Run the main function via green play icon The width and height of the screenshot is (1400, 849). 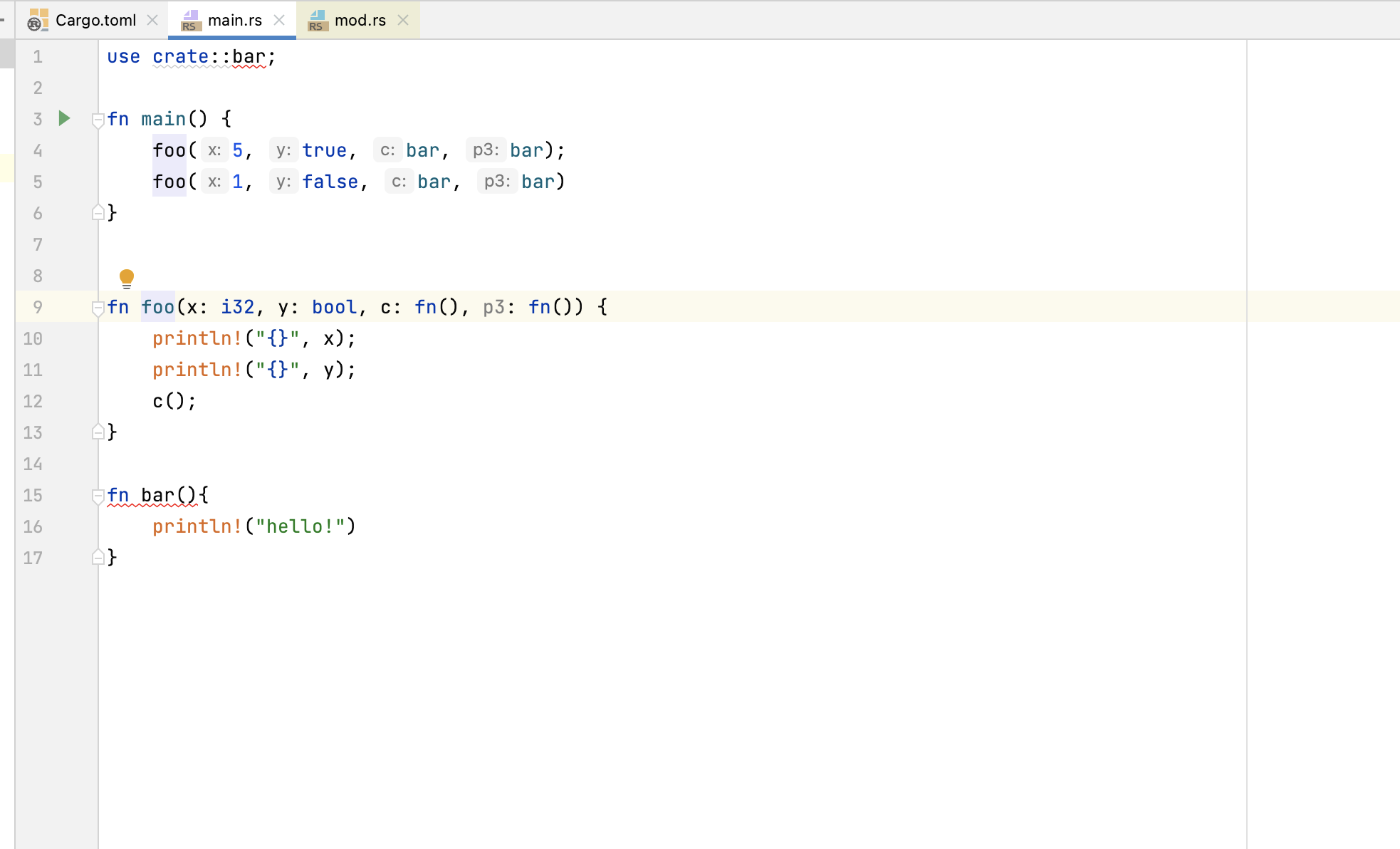point(63,118)
